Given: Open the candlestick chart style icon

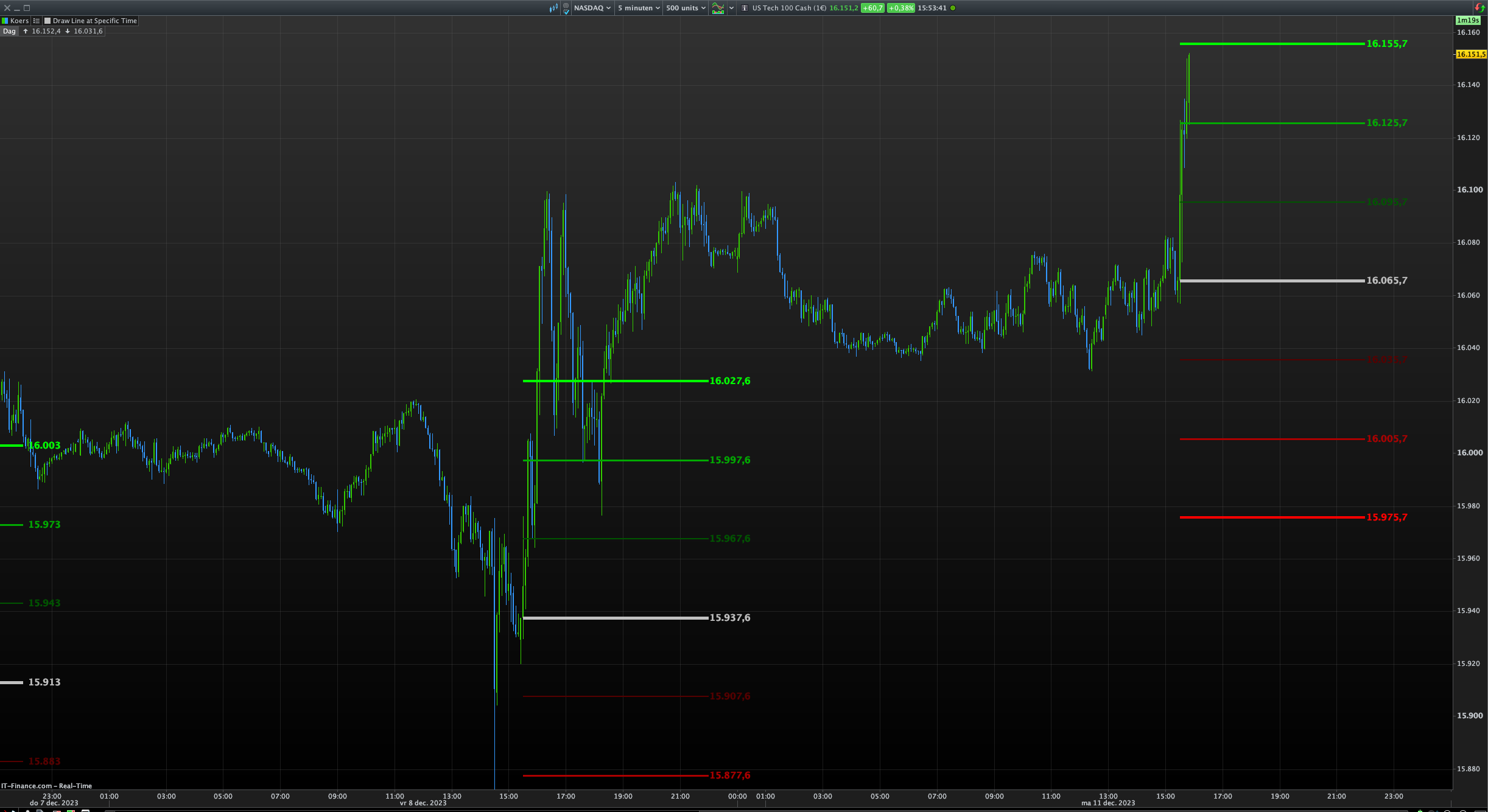Looking at the screenshot, I should [553, 8].
